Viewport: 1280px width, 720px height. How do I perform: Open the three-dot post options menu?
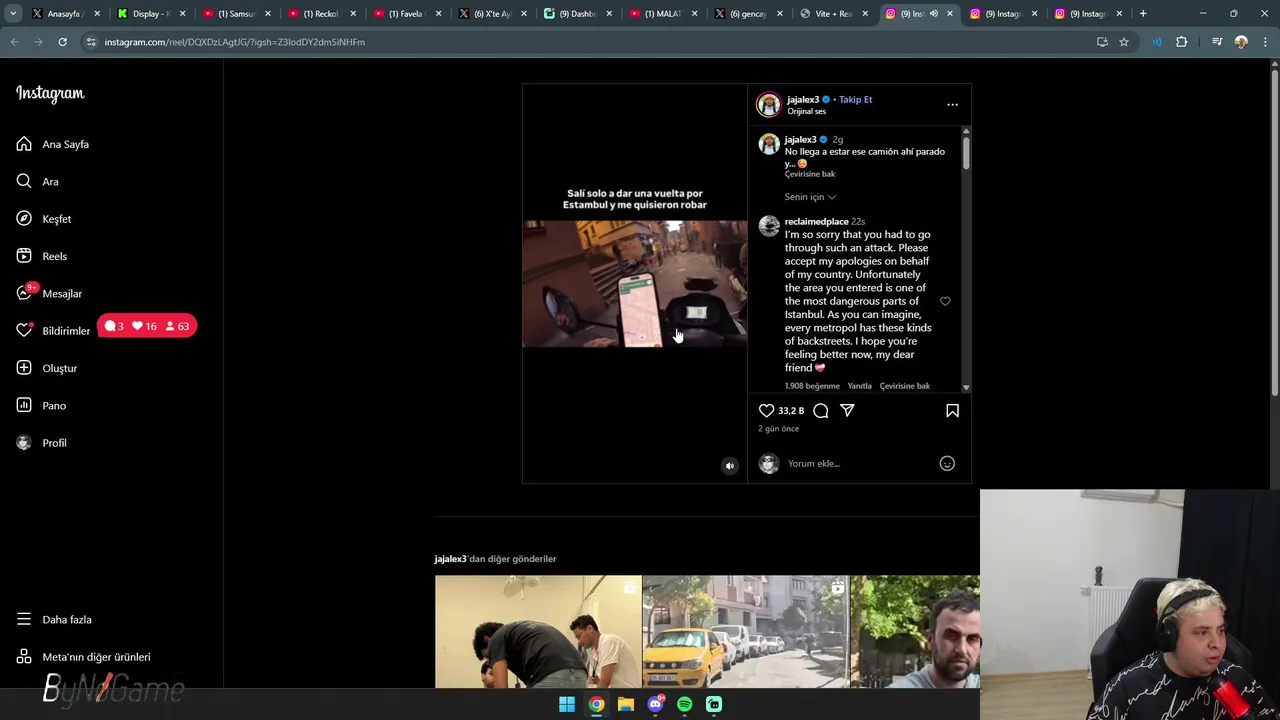pyautogui.click(x=952, y=104)
